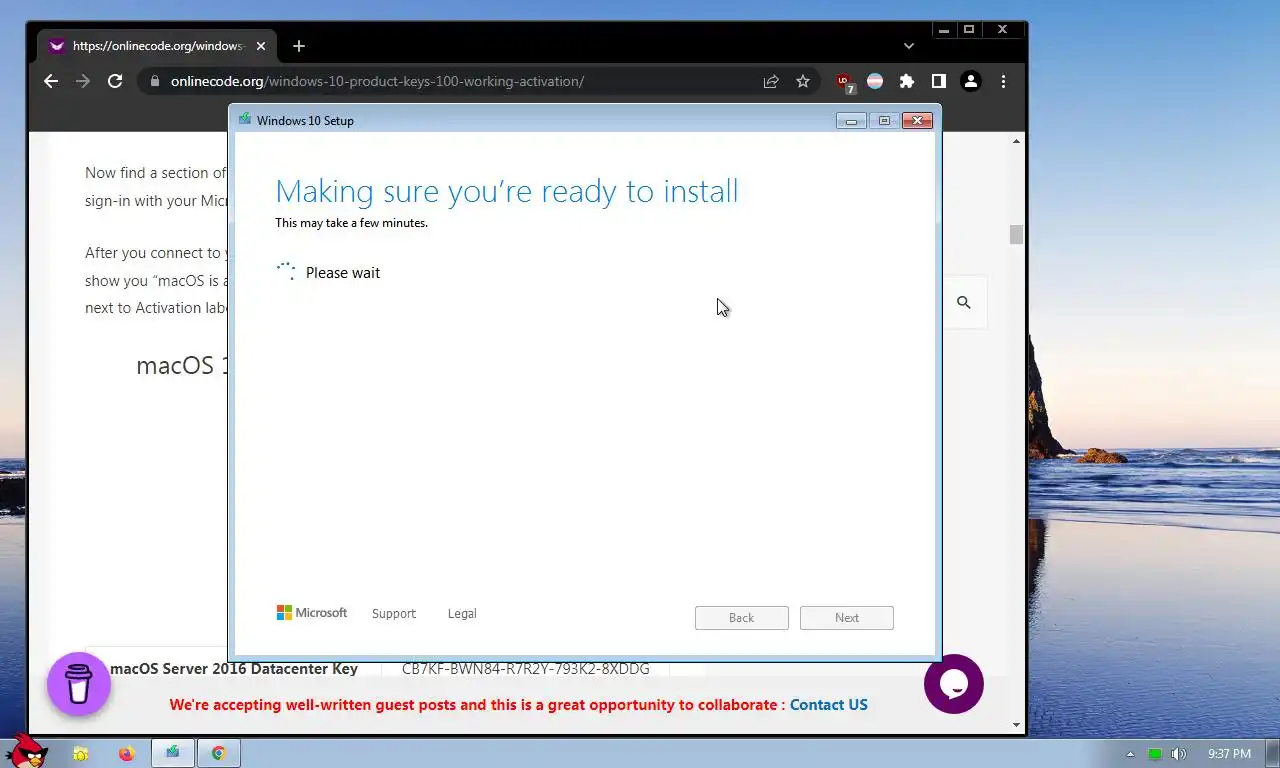1280x768 pixels.
Task: Open purple coffee cup donation button
Action: pos(79,684)
